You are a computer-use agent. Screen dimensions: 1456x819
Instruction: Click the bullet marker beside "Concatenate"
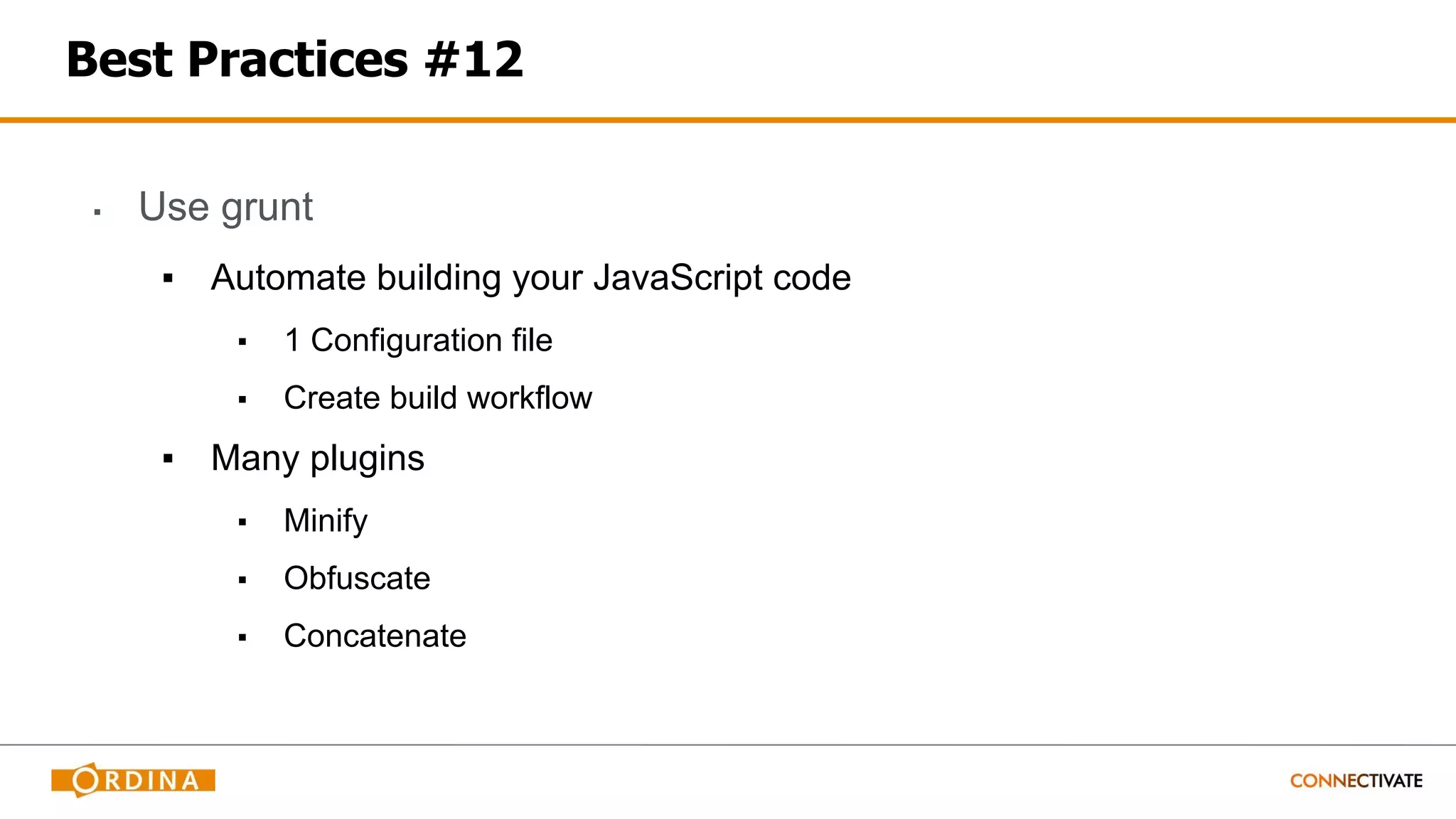point(242,638)
